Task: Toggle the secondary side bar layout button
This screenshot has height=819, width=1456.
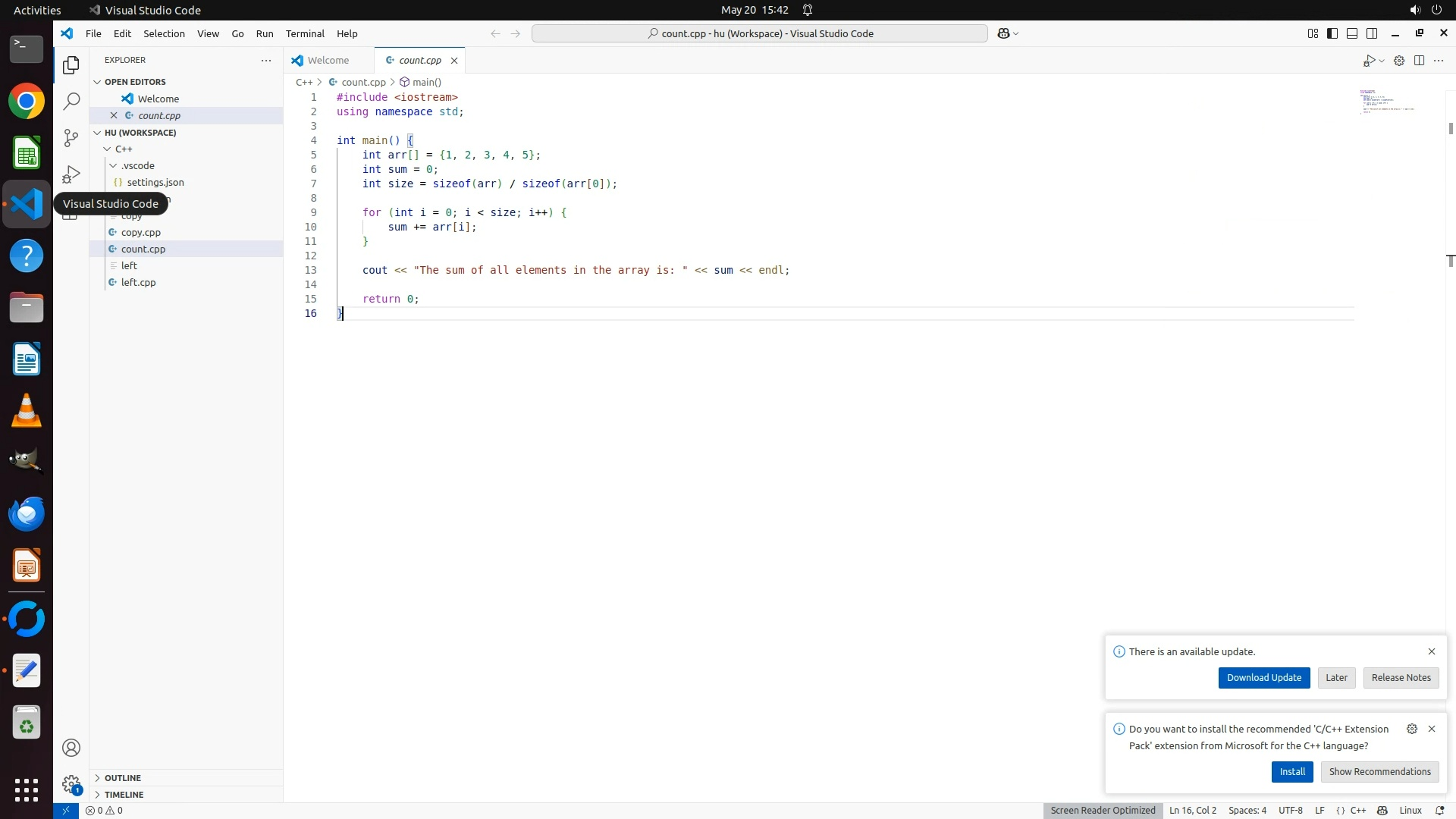Action: 1372,33
